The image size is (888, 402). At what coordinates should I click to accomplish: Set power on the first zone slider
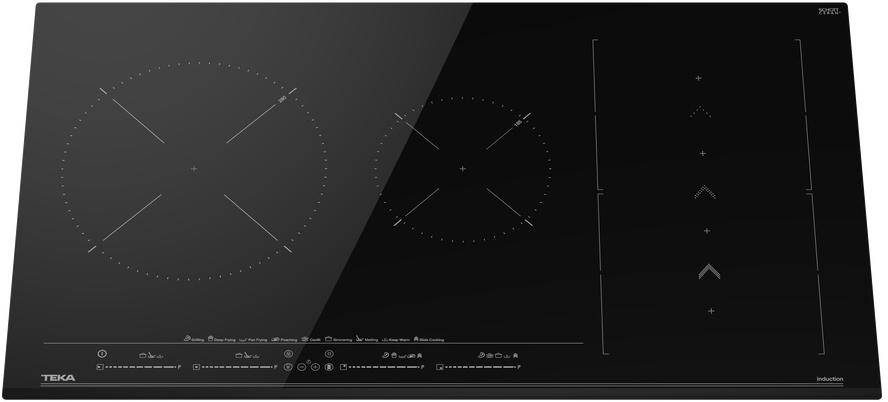(x=142, y=367)
